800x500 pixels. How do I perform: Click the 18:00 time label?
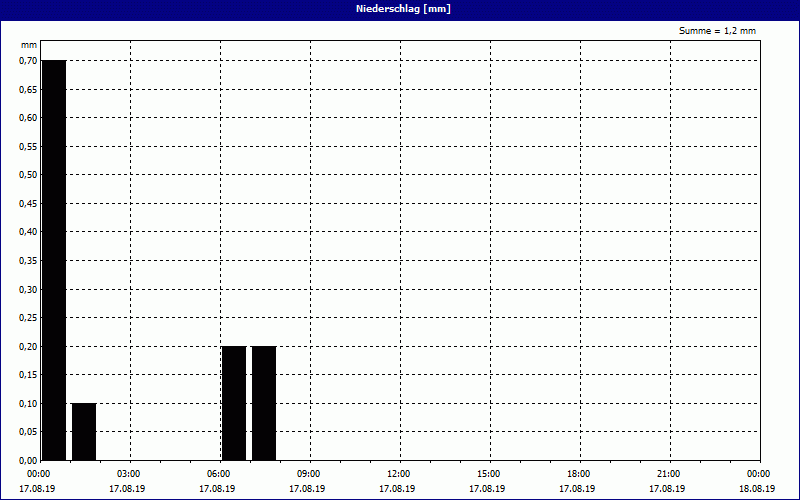click(x=579, y=474)
